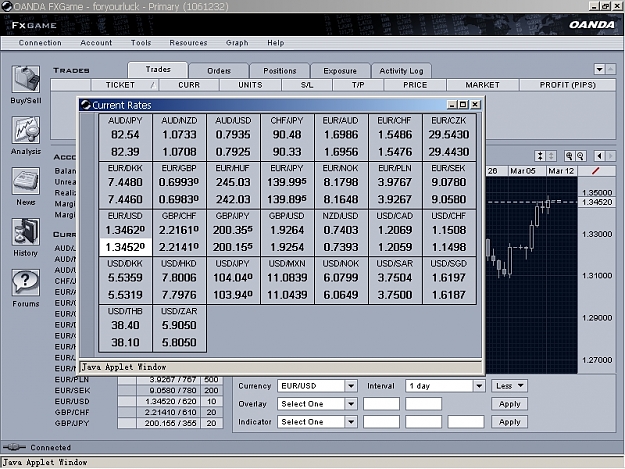Select NZD/USD cell in Current Rates
Image resolution: width=625 pixels, height=469 pixels.
tap(341, 233)
